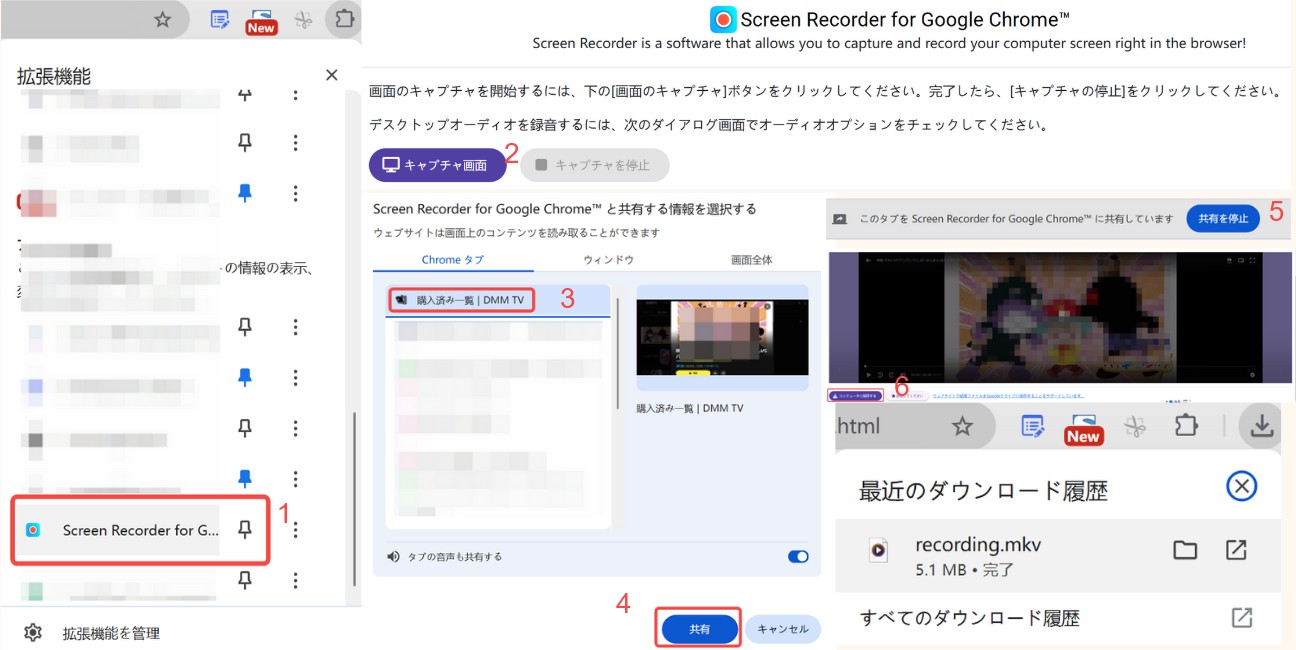Click the recording.mkv file icon
This screenshot has width=1296, height=650.
(878, 549)
